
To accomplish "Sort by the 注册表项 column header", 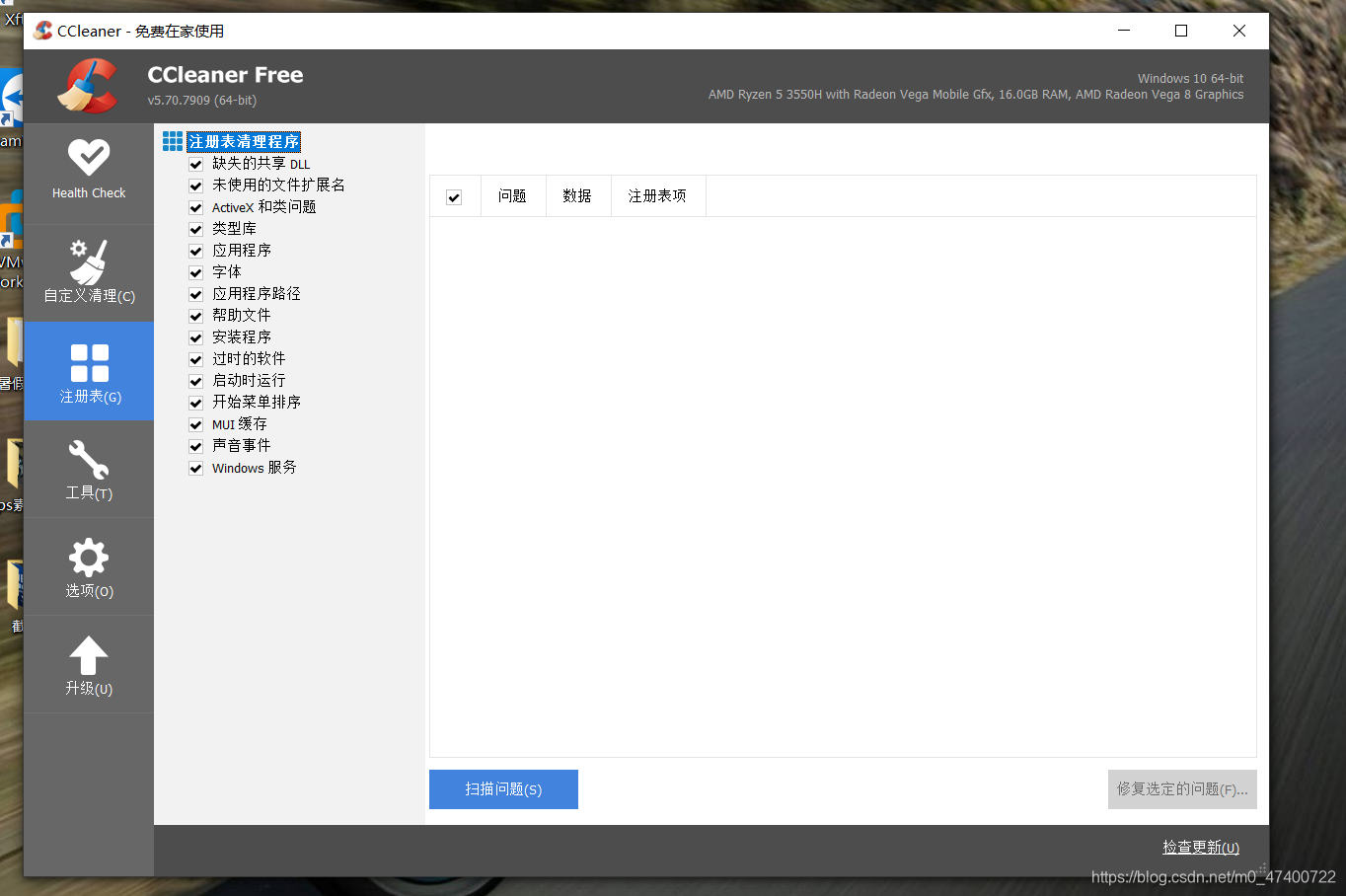I will [657, 196].
